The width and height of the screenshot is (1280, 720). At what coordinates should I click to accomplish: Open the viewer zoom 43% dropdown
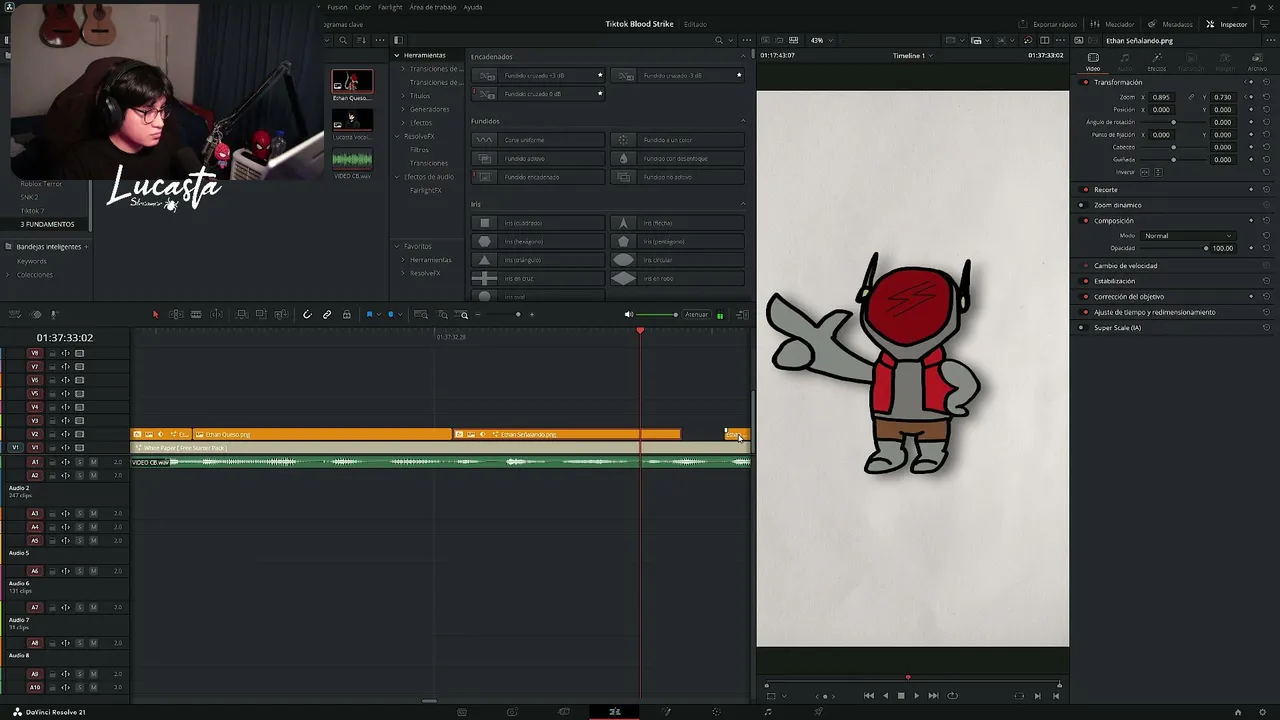(821, 40)
